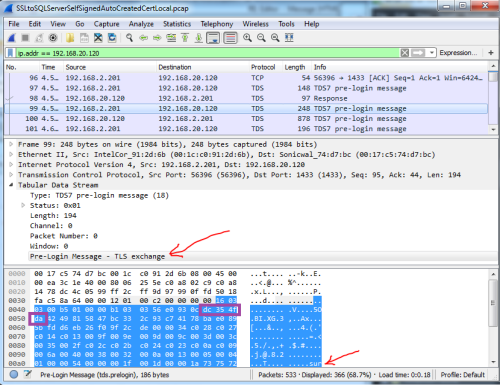
Task: Open the File menu
Action: [14, 24]
